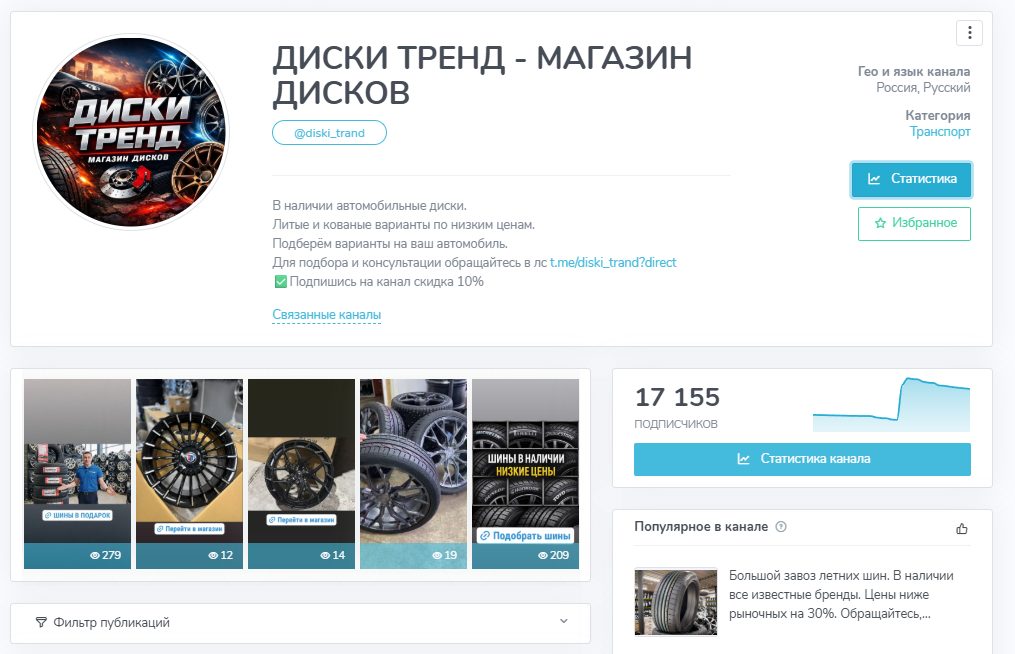The image size is (1015, 654).
Task: Click the subscriber growth mini chart
Action: tap(891, 405)
